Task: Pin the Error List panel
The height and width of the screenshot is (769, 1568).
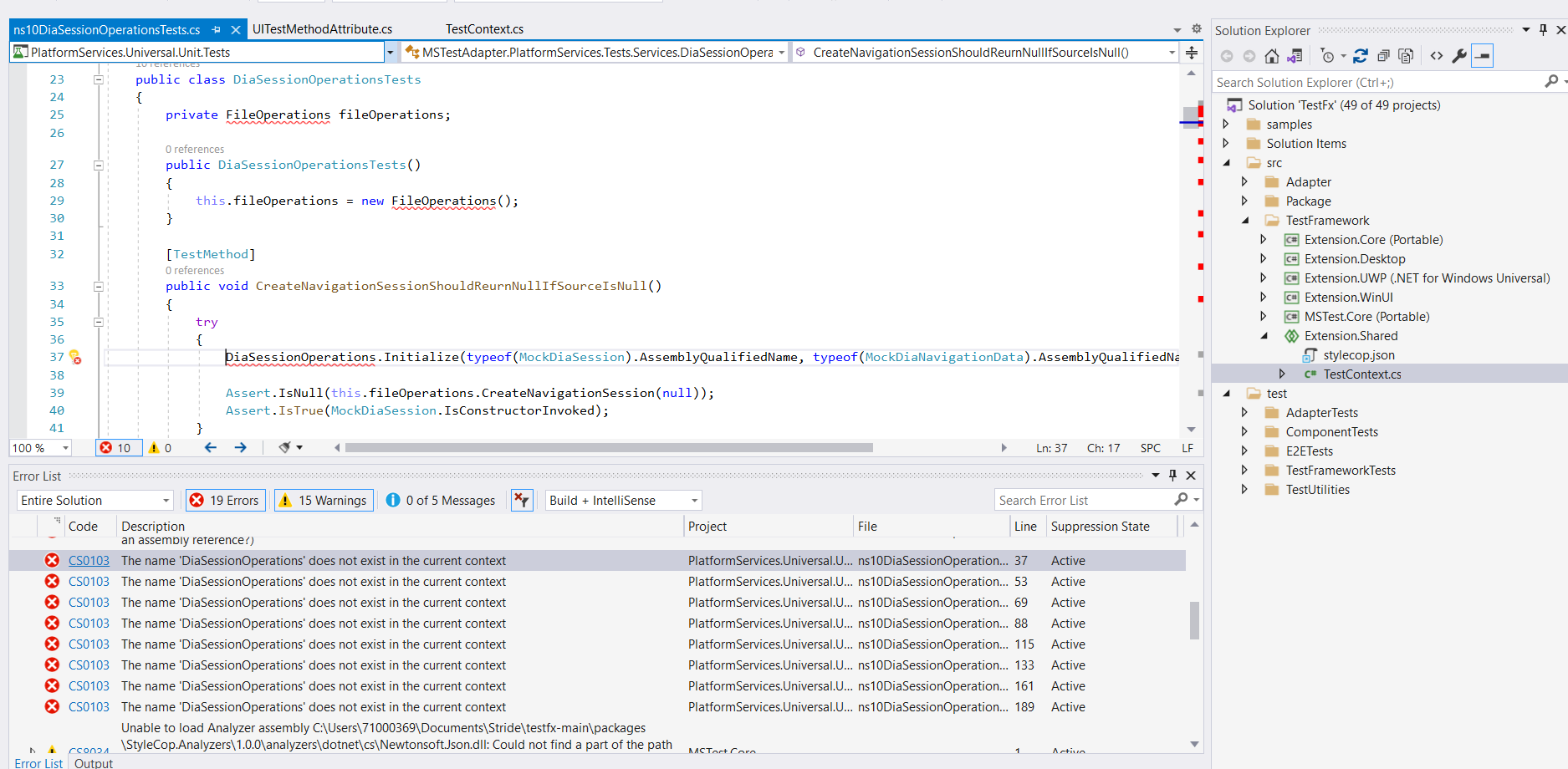Action: 1172,476
